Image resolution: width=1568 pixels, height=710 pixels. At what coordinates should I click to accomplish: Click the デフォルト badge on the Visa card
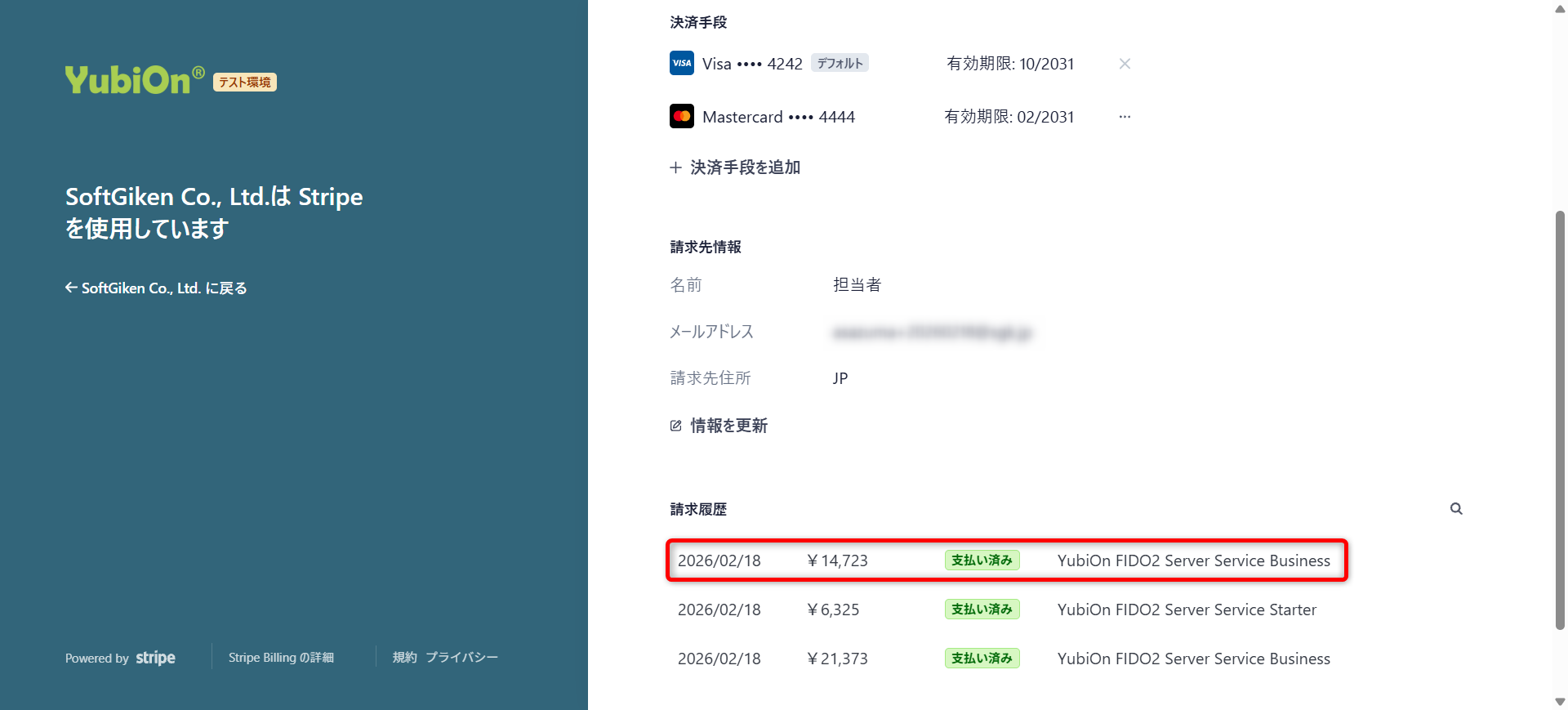pyautogui.click(x=840, y=63)
